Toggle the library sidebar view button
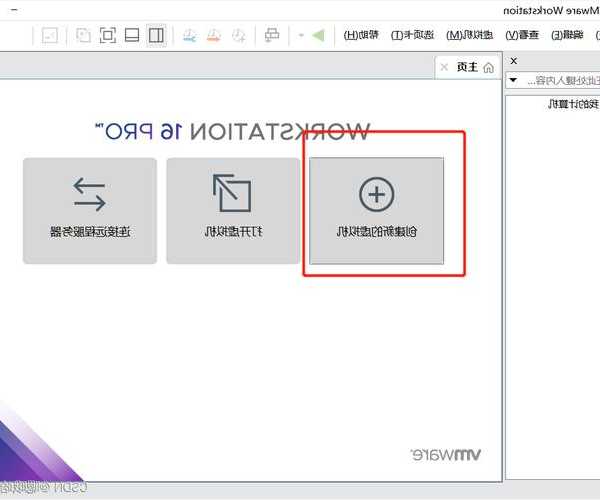 [x=156, y=36]
